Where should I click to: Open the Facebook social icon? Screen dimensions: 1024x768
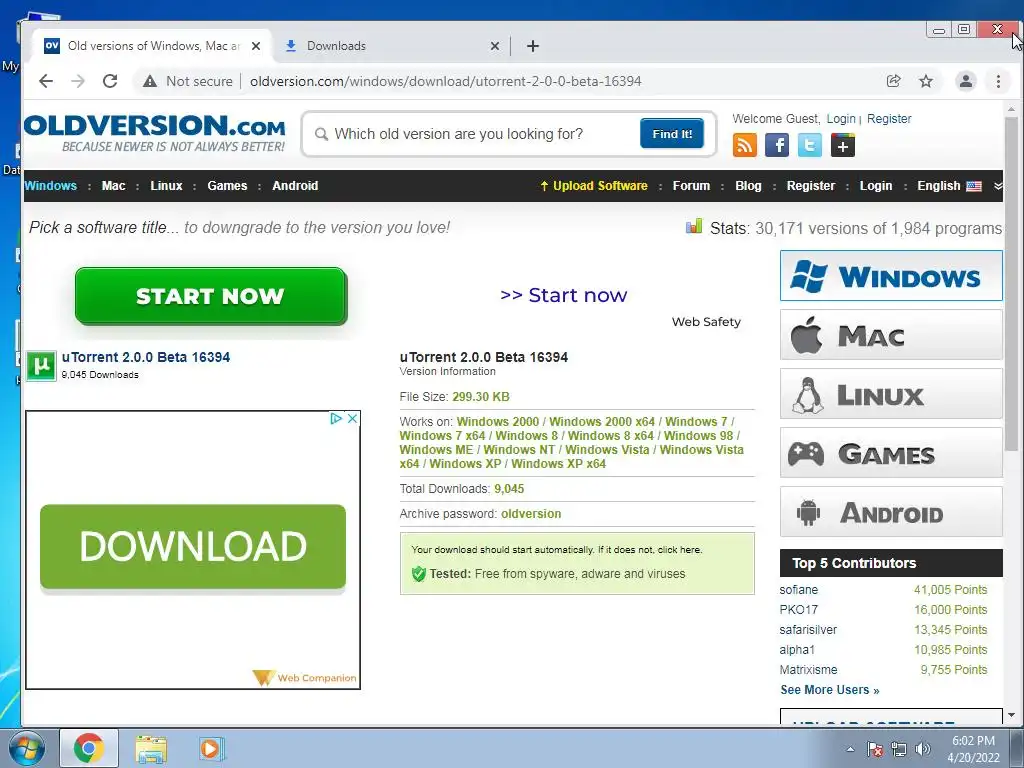777,145
